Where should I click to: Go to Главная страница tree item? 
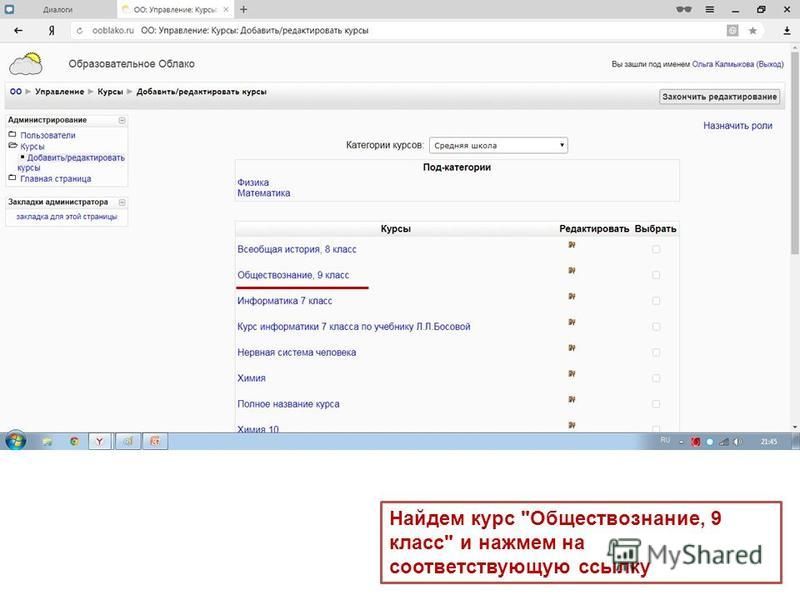(56, 179)
